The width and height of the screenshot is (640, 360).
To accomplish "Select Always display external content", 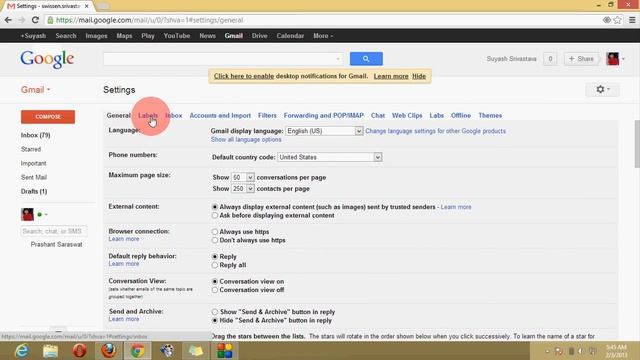I will click(x=215, y=207).
